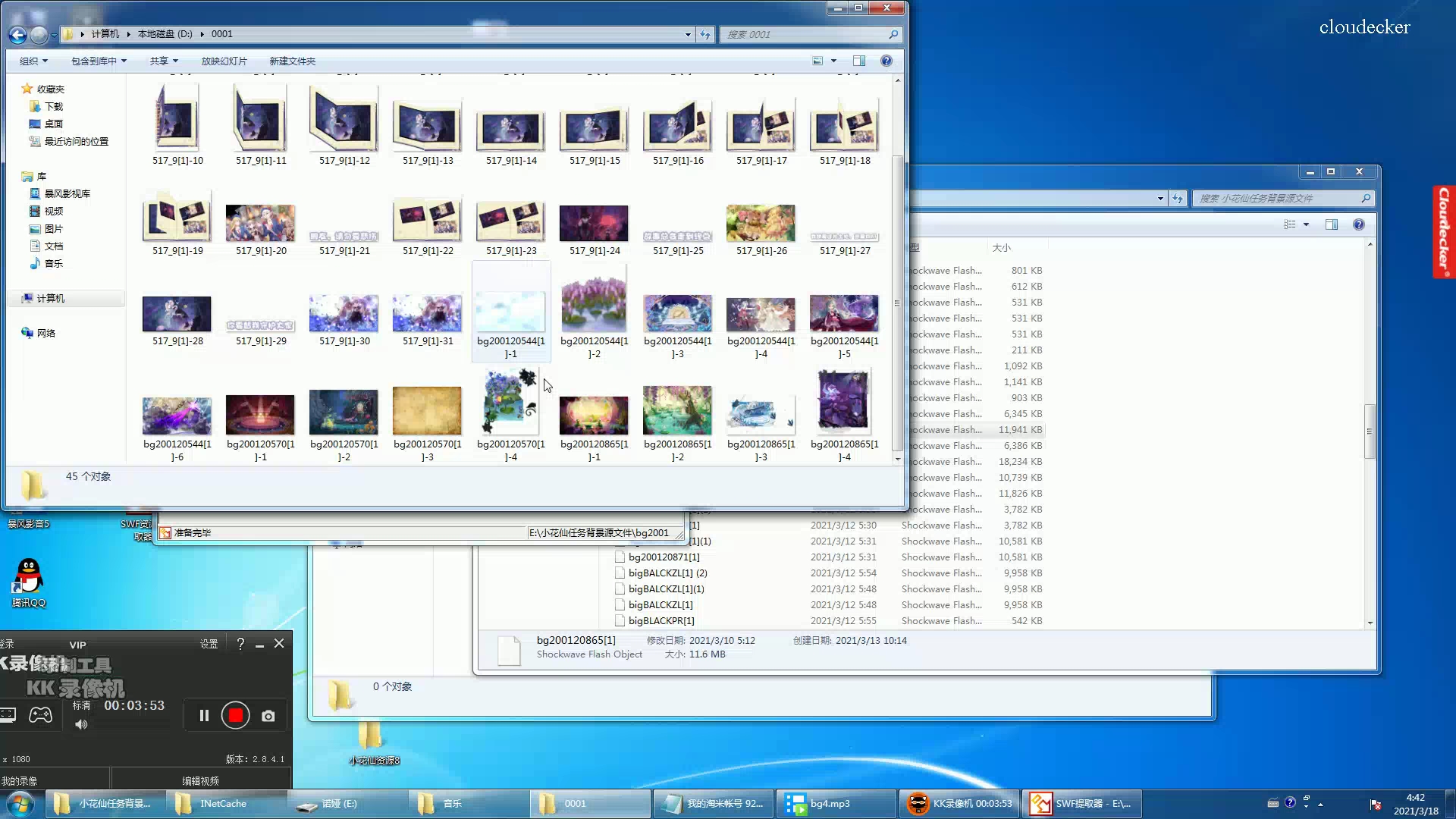Toggle the preview pane icon in 0001 window

[859, 61]
